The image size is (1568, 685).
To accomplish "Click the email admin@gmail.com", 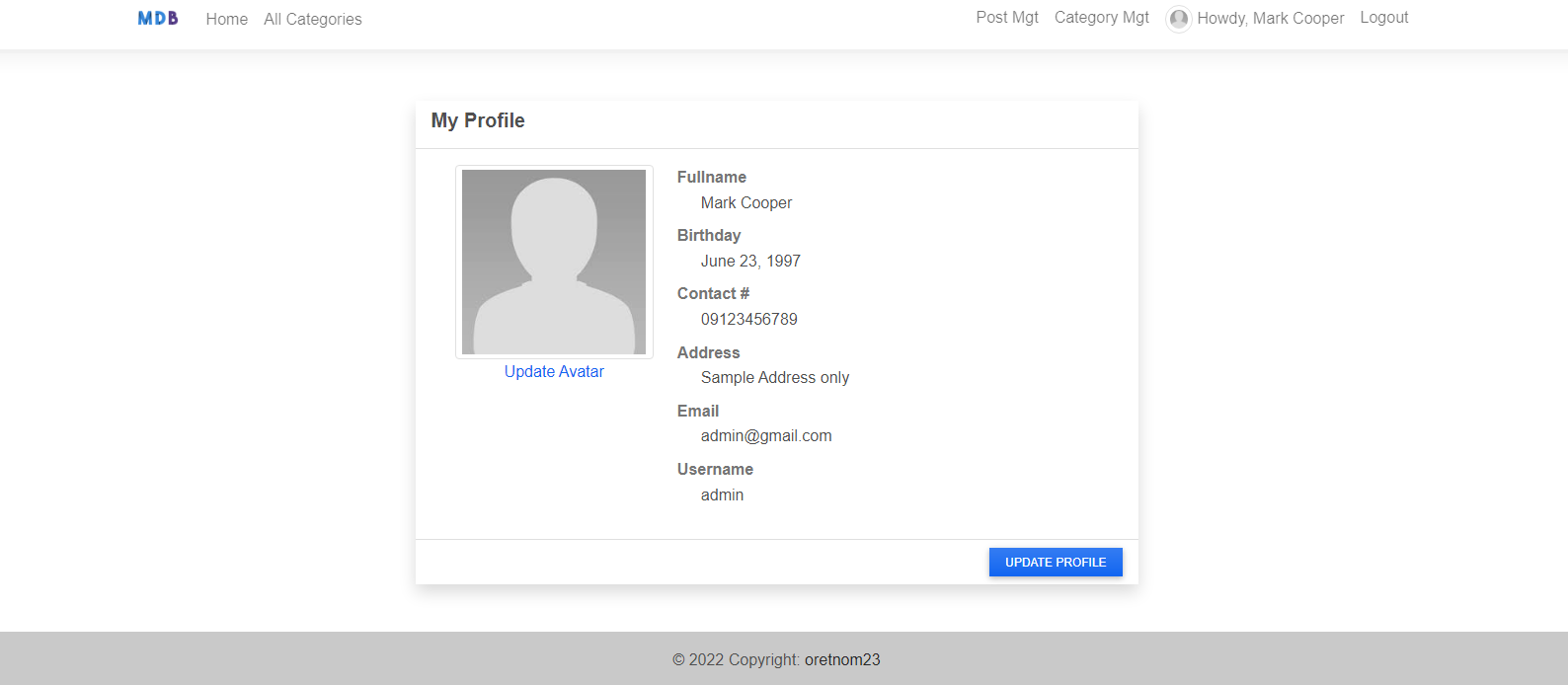I will pos(766,436).
